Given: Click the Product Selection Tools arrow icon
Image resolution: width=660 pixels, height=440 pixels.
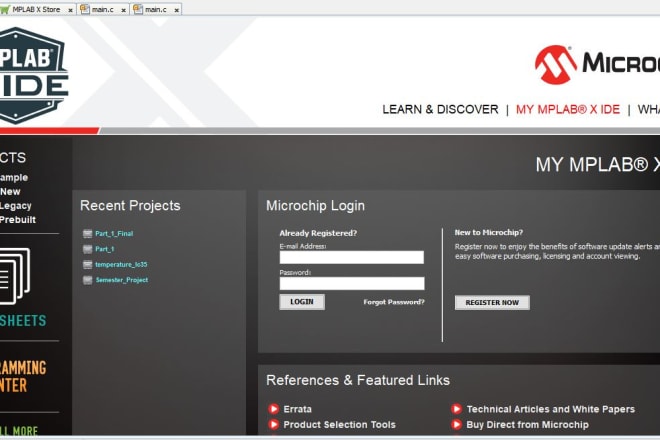Looking at the screenshot, I should click(273, 424).
